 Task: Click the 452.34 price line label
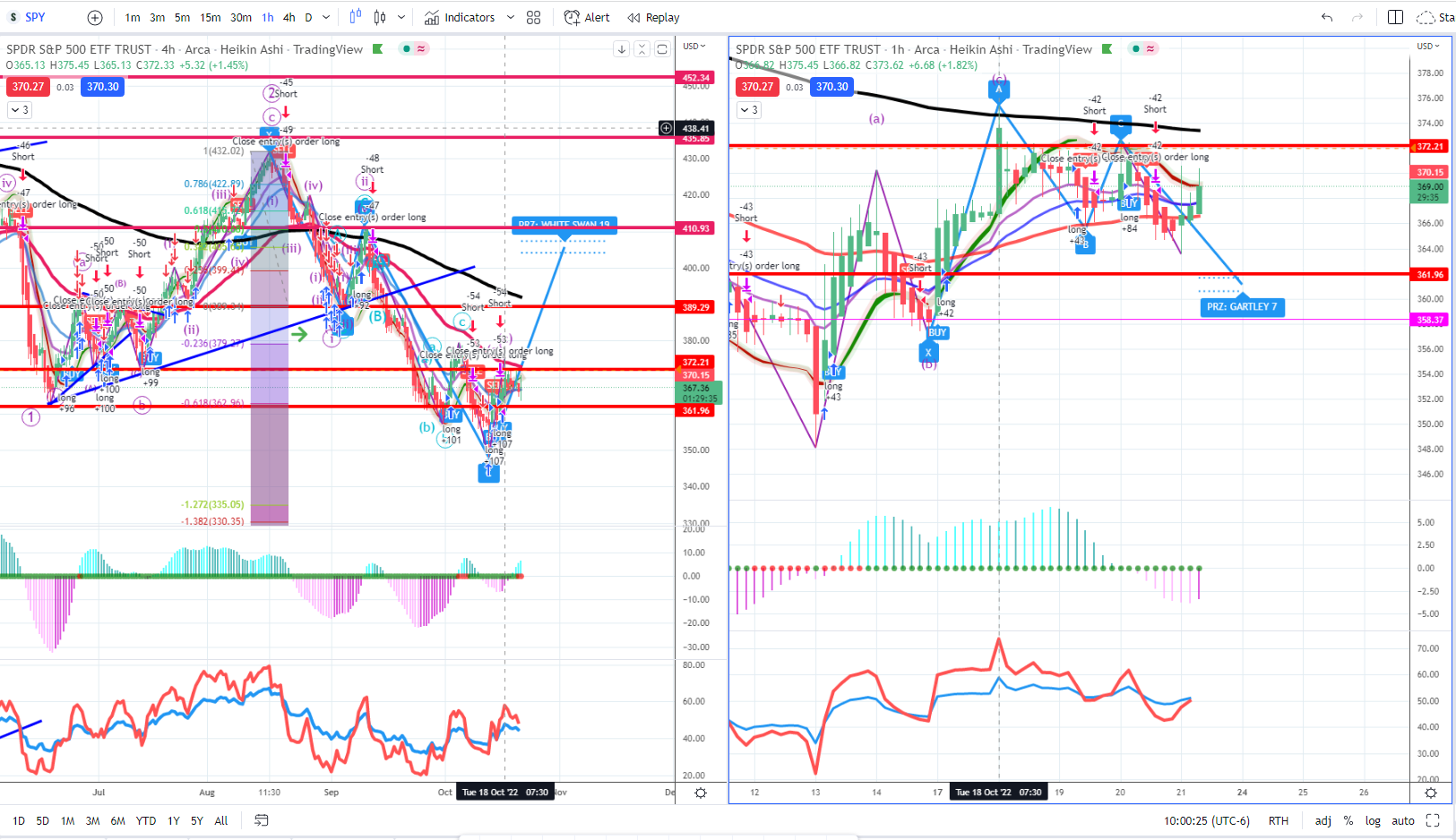pos(696,78)
